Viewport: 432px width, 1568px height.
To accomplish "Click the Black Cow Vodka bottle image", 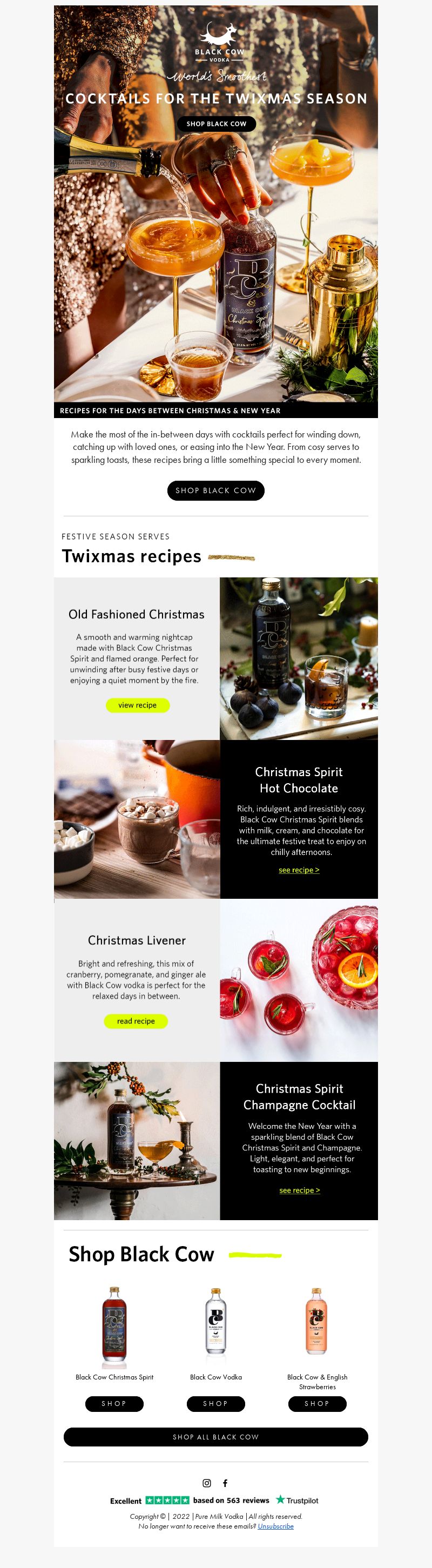I will point(216,1321).
